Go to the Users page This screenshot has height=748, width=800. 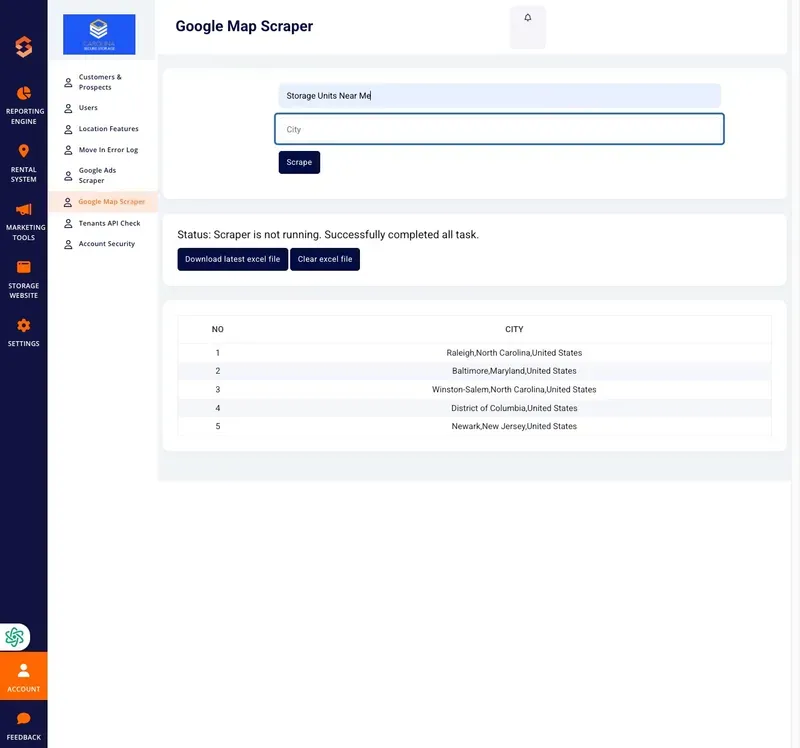[88, 108]
